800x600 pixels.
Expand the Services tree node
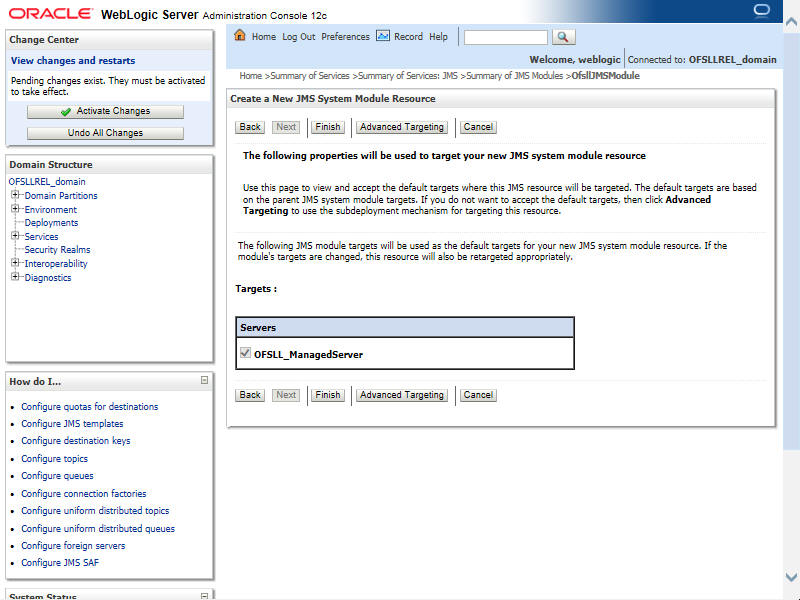(15, 236)
